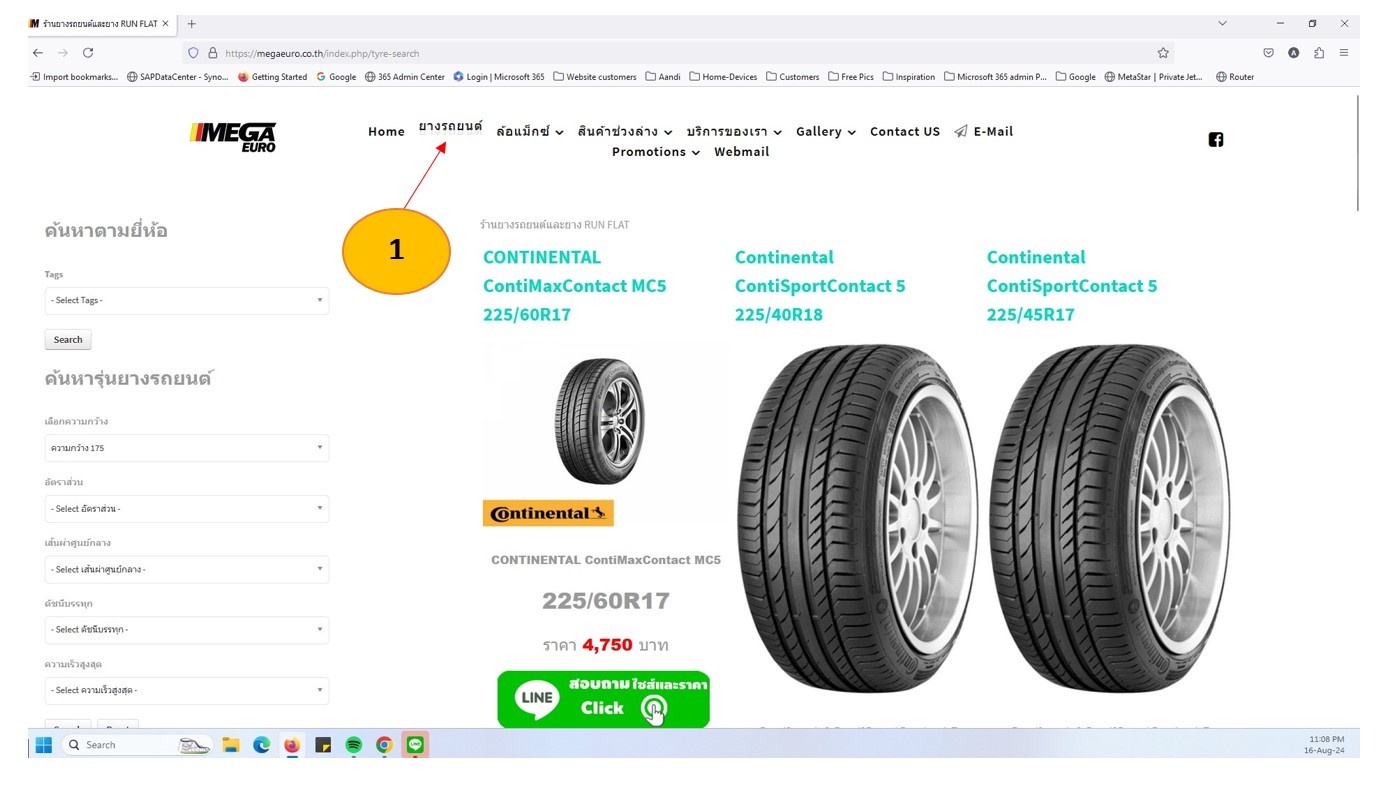Open the Router bookmark
1396x792 pixels.
[x=1235, y=77]
